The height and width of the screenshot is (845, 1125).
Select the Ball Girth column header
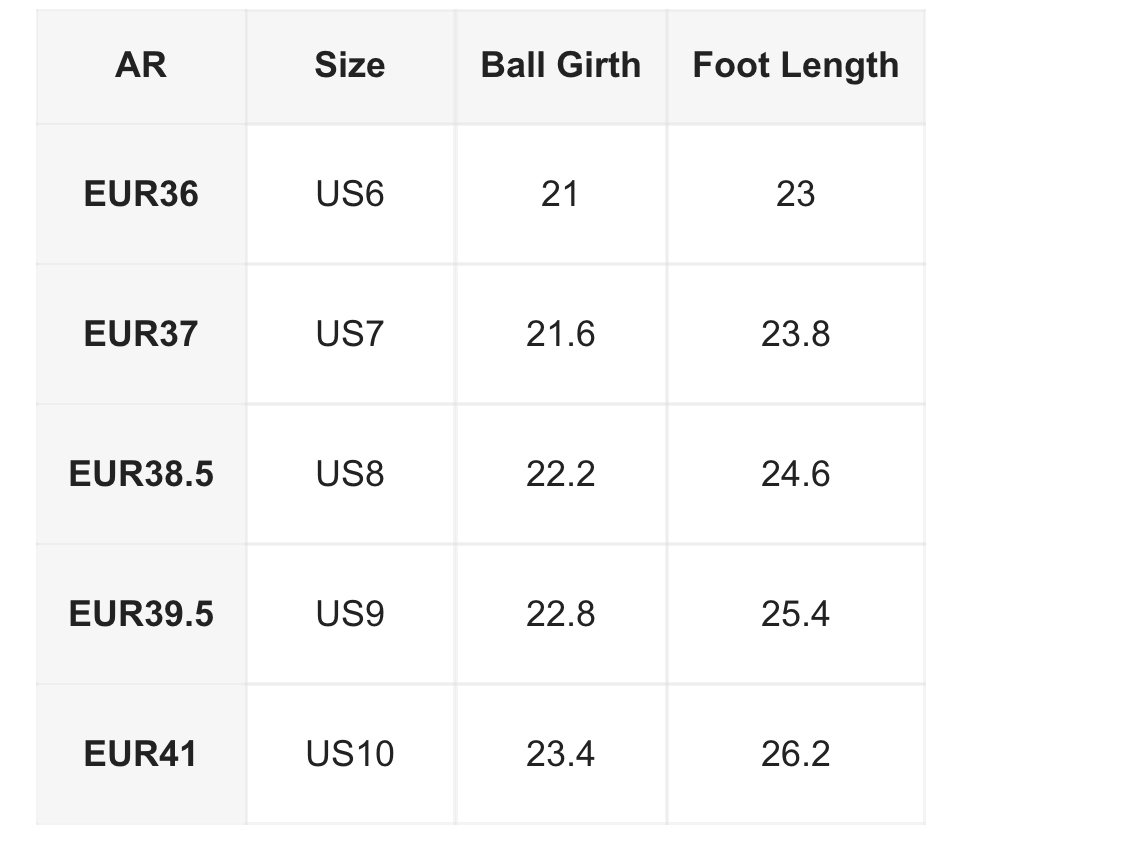point(560,66)
